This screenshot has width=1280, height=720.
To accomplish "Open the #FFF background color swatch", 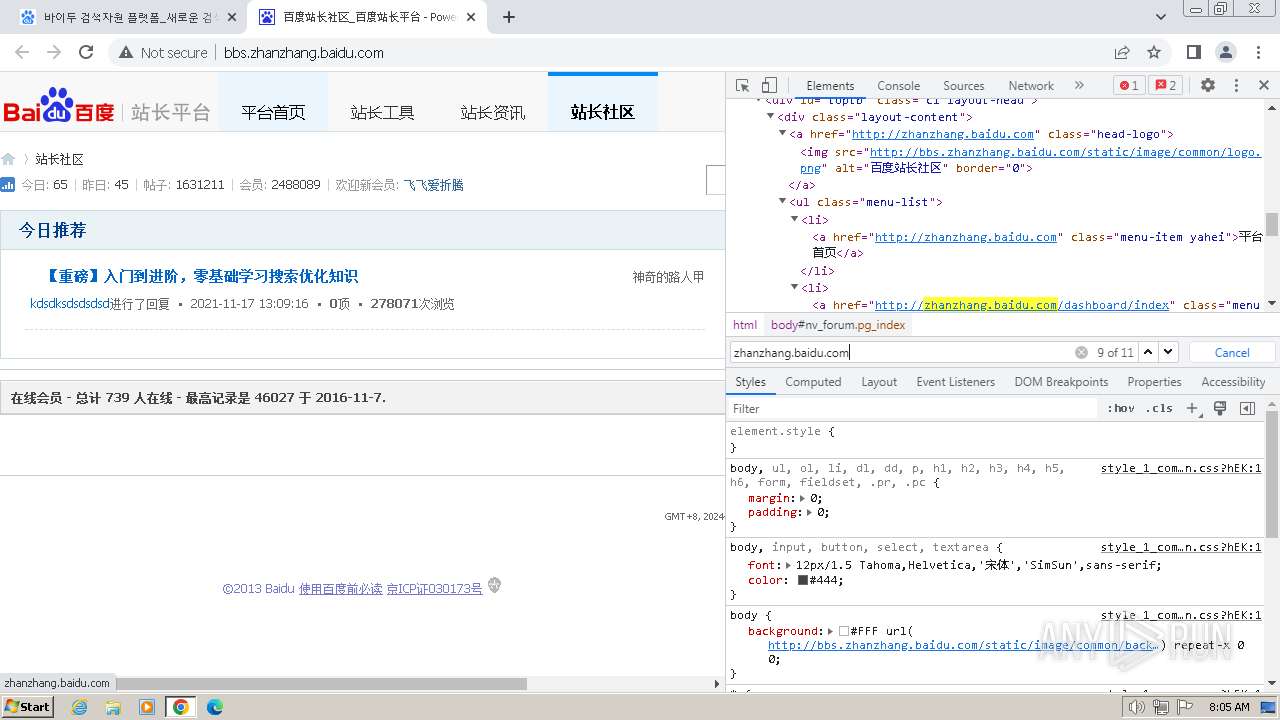I will (844, 632).
